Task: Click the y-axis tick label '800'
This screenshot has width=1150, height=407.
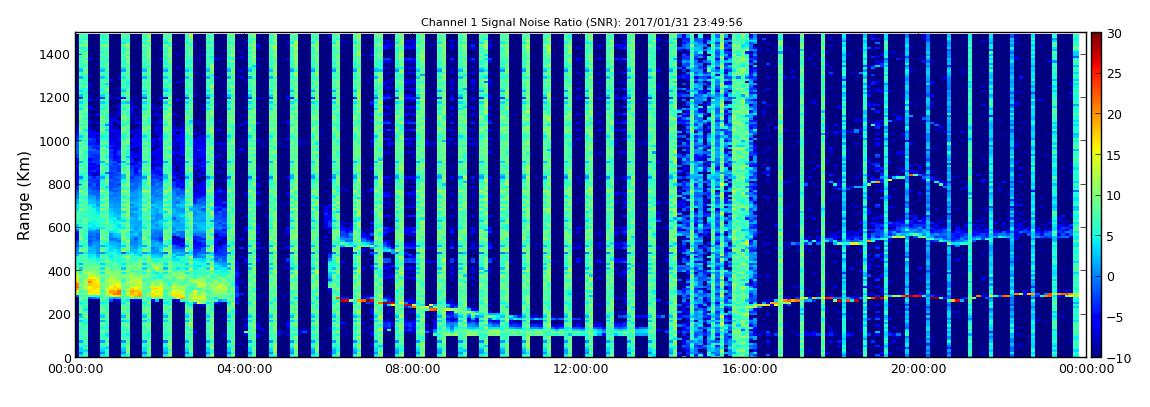Action: (x=60, y=184)
